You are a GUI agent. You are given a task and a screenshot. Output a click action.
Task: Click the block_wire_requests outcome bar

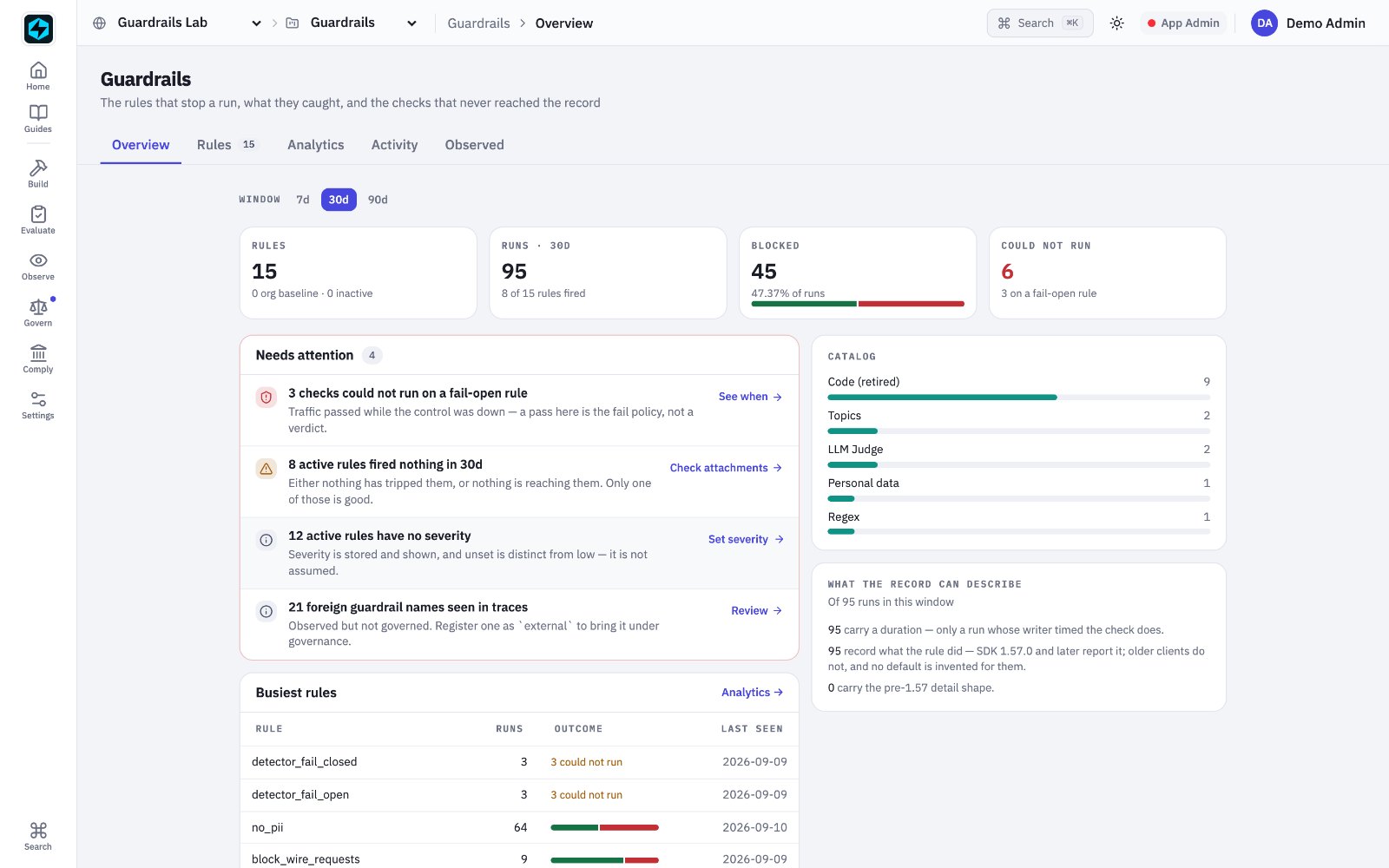604,860
